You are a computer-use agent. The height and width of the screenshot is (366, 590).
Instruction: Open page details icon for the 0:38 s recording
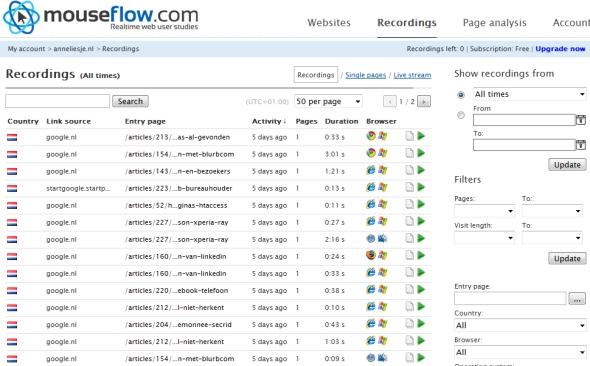coord(409,290)
